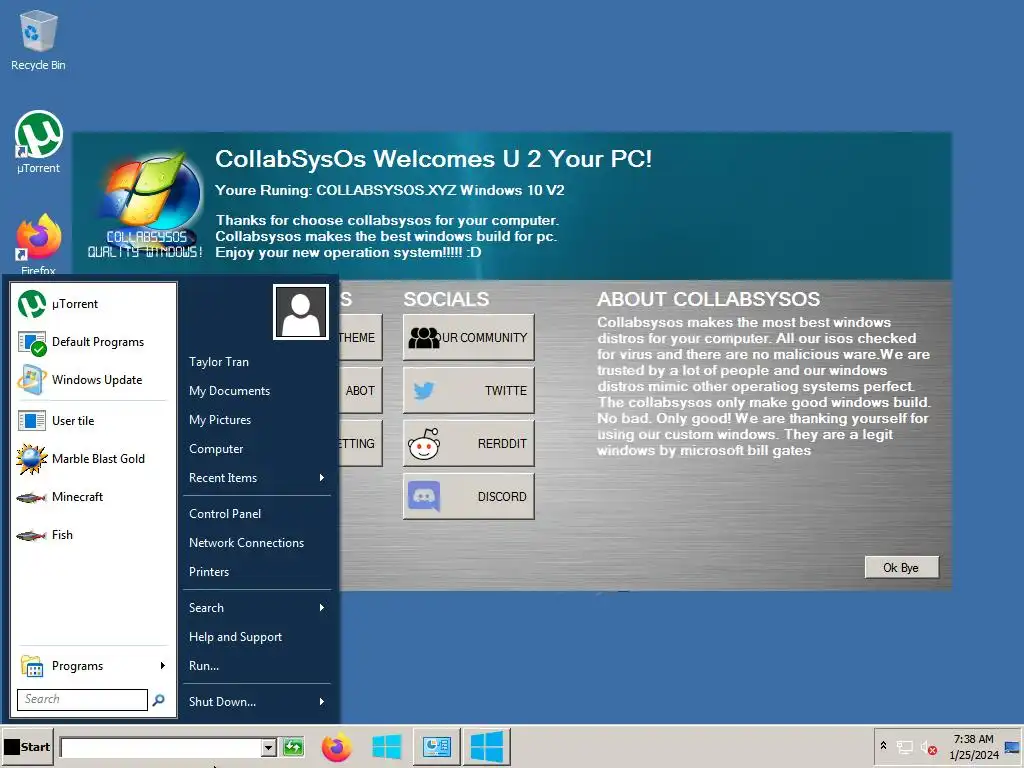The image size is (1024, 768).
Task: Open the Programs submenu
Action: [94, 666]
